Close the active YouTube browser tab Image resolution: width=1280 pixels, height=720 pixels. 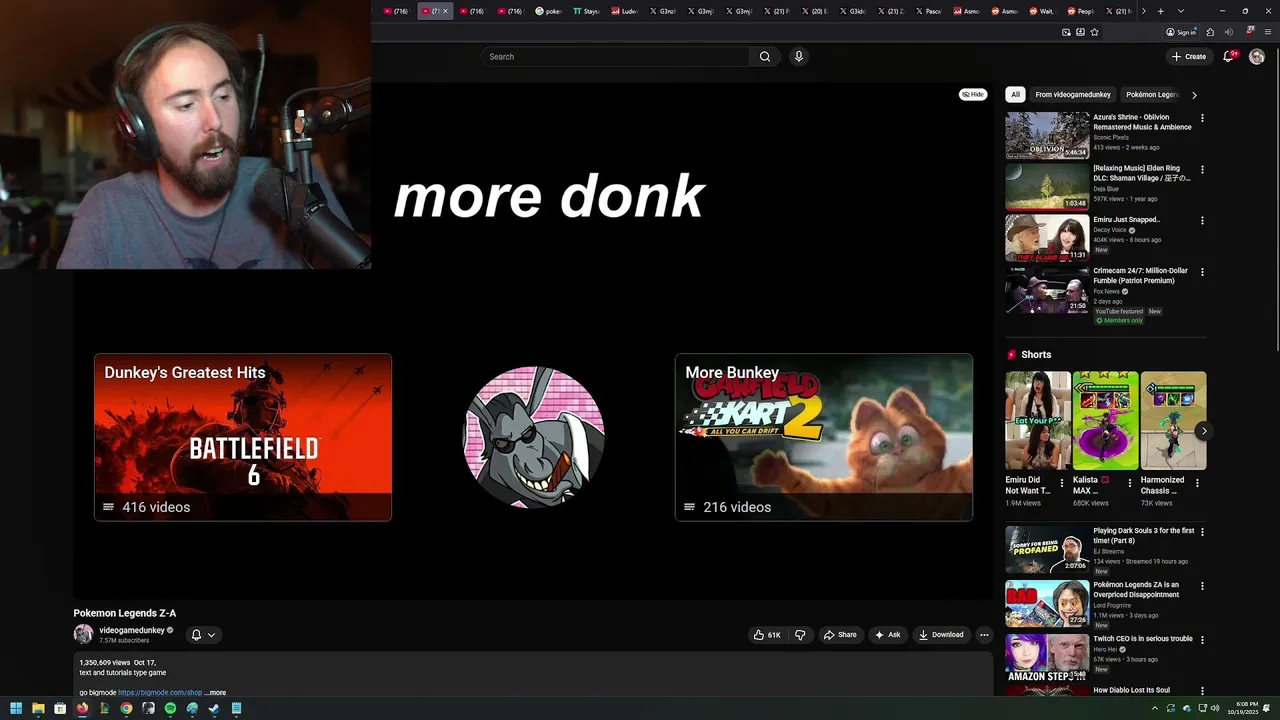(445, 11)
